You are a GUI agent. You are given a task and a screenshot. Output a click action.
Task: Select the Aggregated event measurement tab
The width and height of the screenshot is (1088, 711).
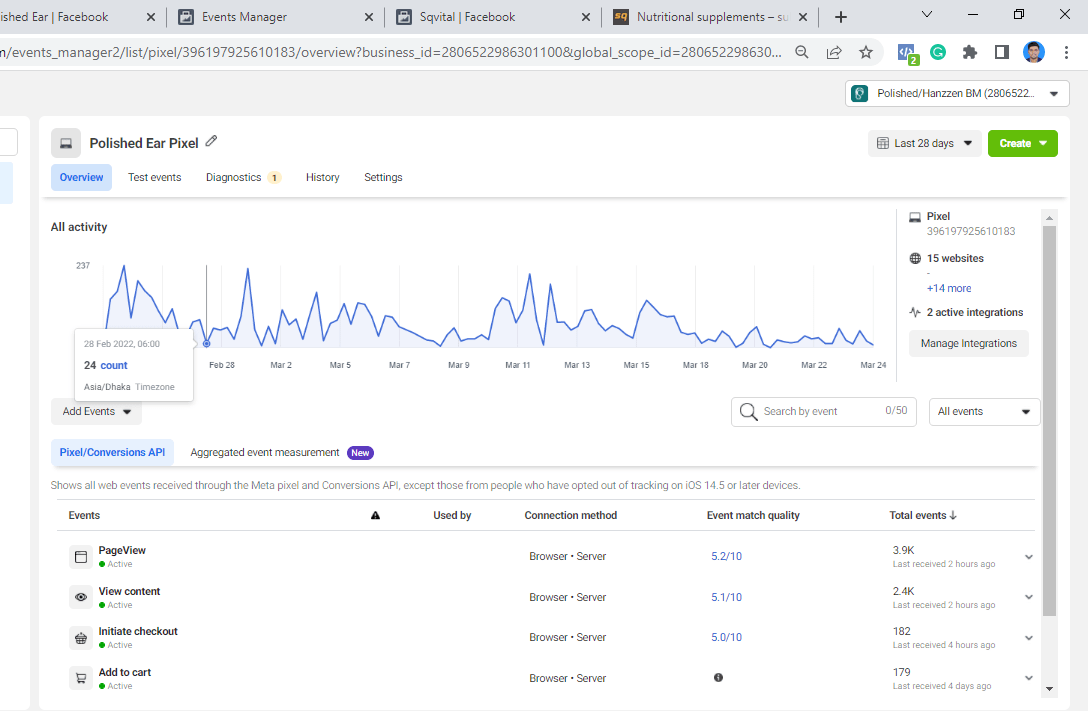[x=265, y=452]
